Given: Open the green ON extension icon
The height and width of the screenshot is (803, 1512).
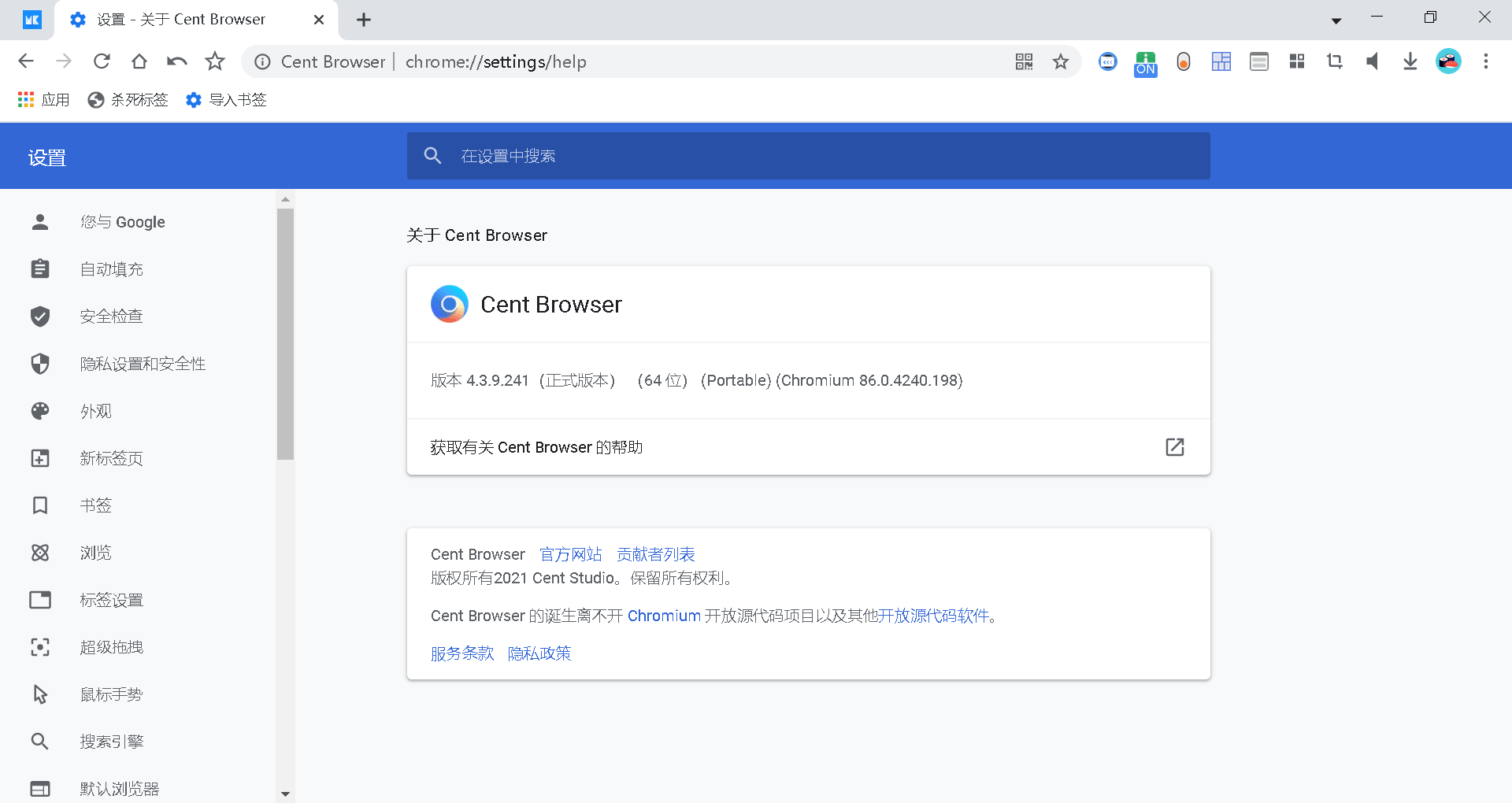Looking at the screenshot, I should coord(1146,63).
